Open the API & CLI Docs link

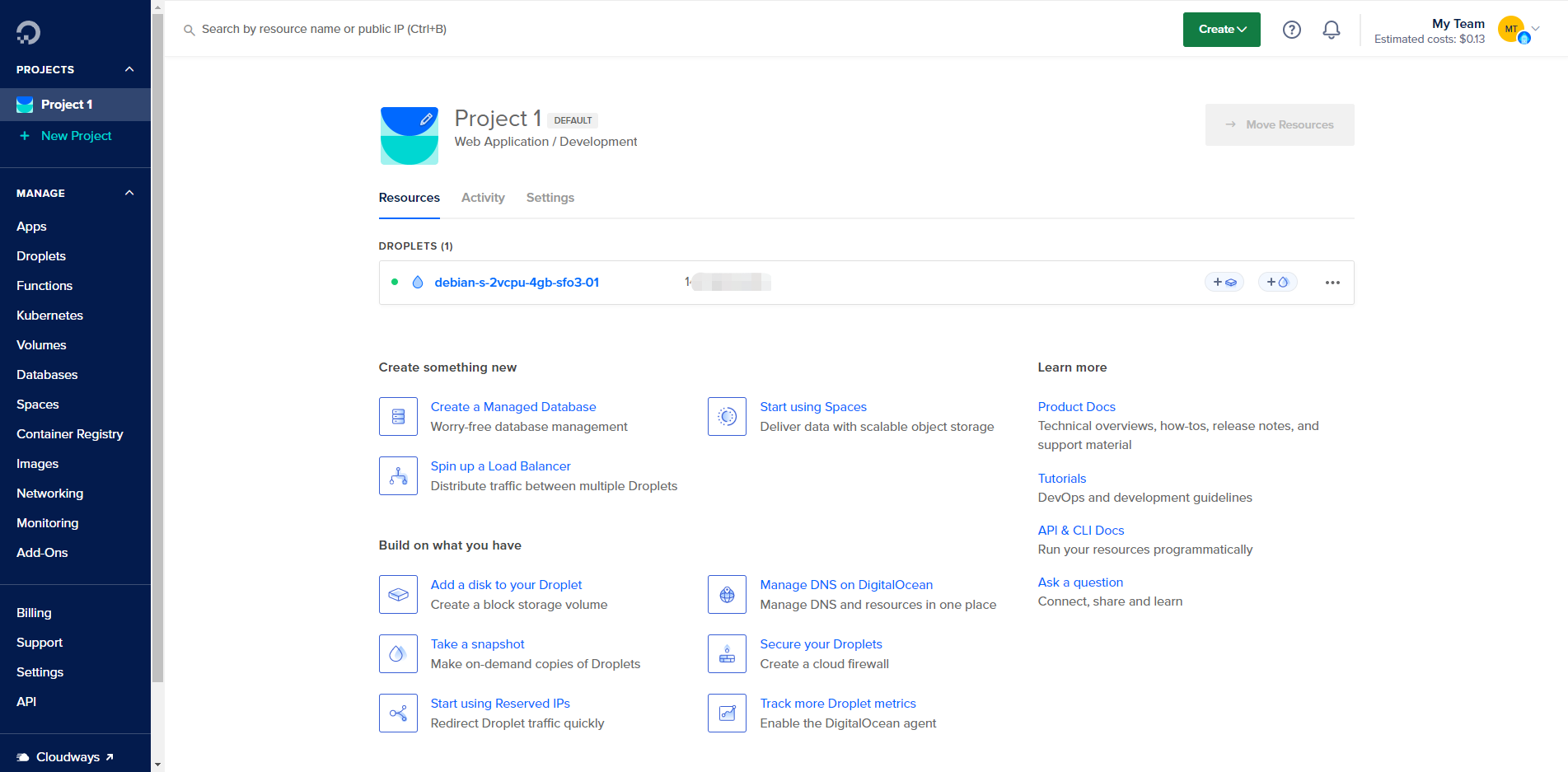[1081, 531]
